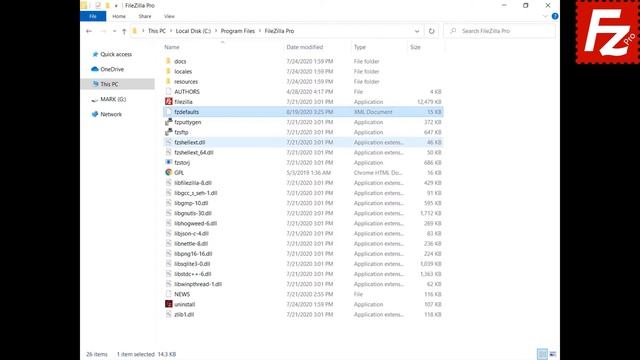This screenshot has width=640, height=360.
Task: Click the fzdefaults XML document icon
Action: pos(169,112)
